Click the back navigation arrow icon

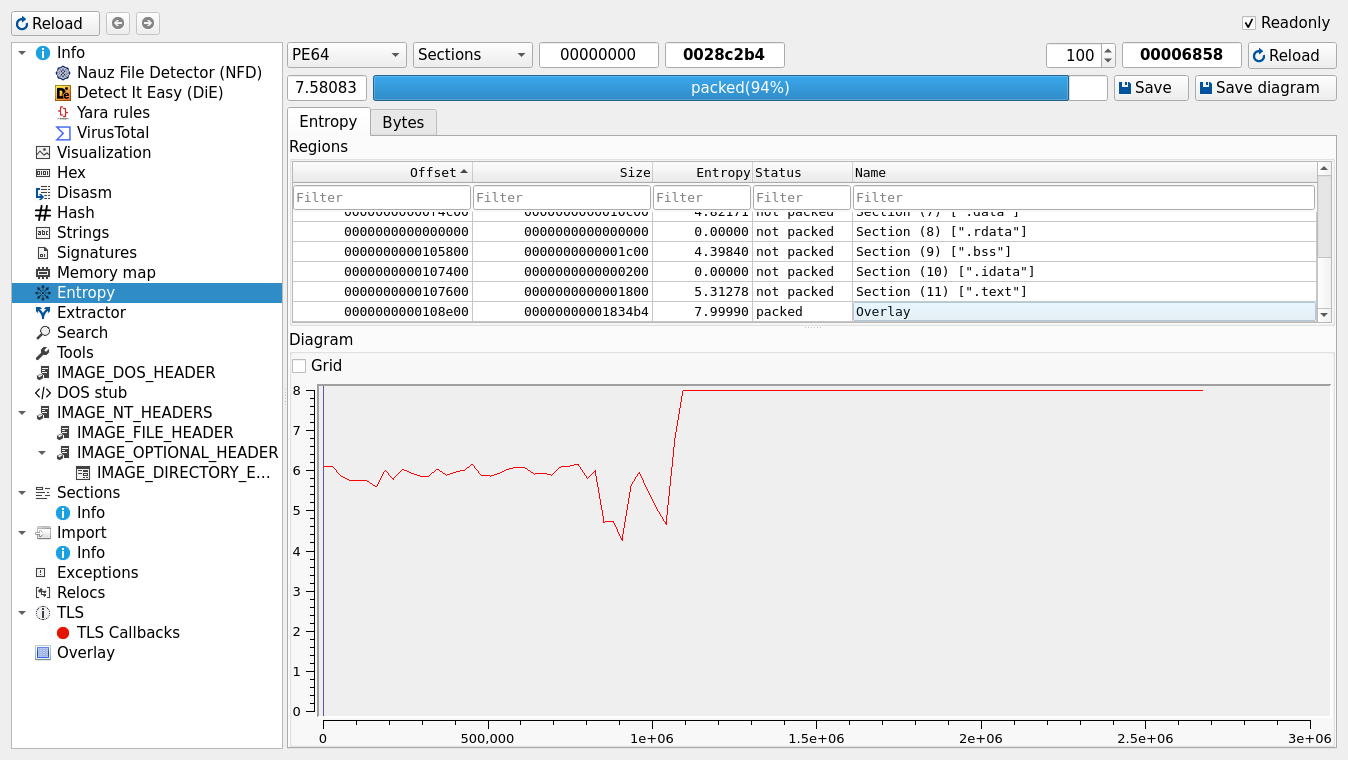pyautogui.click(x=118, y=23)
